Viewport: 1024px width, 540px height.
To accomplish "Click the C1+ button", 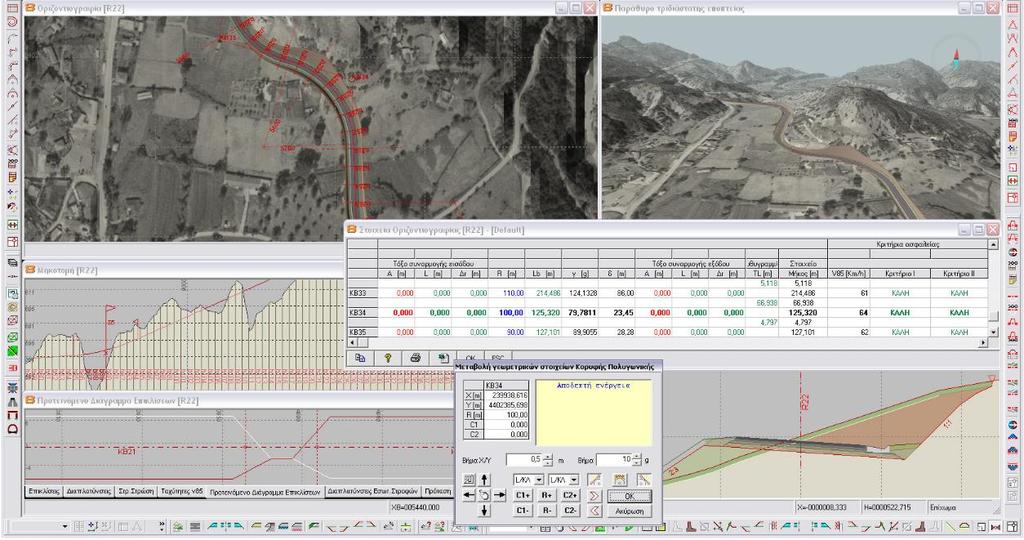I will tap(523, 495).
